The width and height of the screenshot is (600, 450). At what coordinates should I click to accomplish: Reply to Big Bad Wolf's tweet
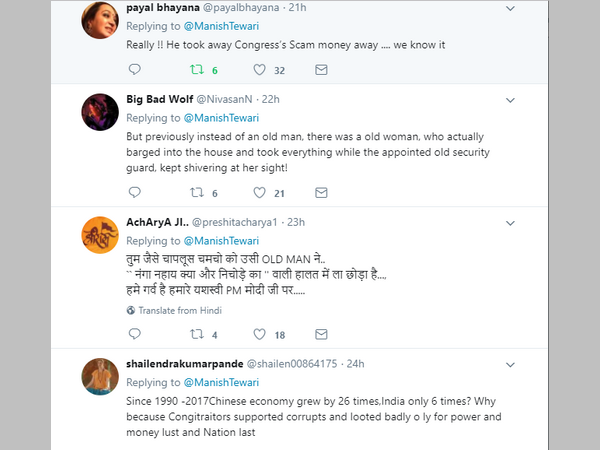136,193
